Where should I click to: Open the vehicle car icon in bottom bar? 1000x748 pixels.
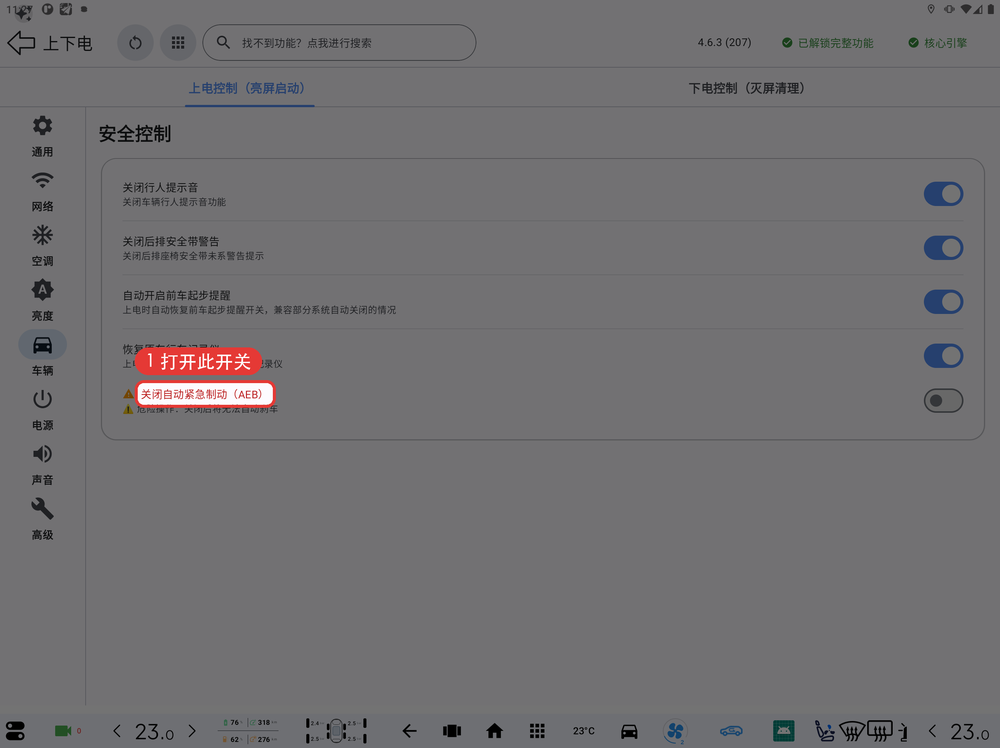pyautogui.click(x=629, y=731)
